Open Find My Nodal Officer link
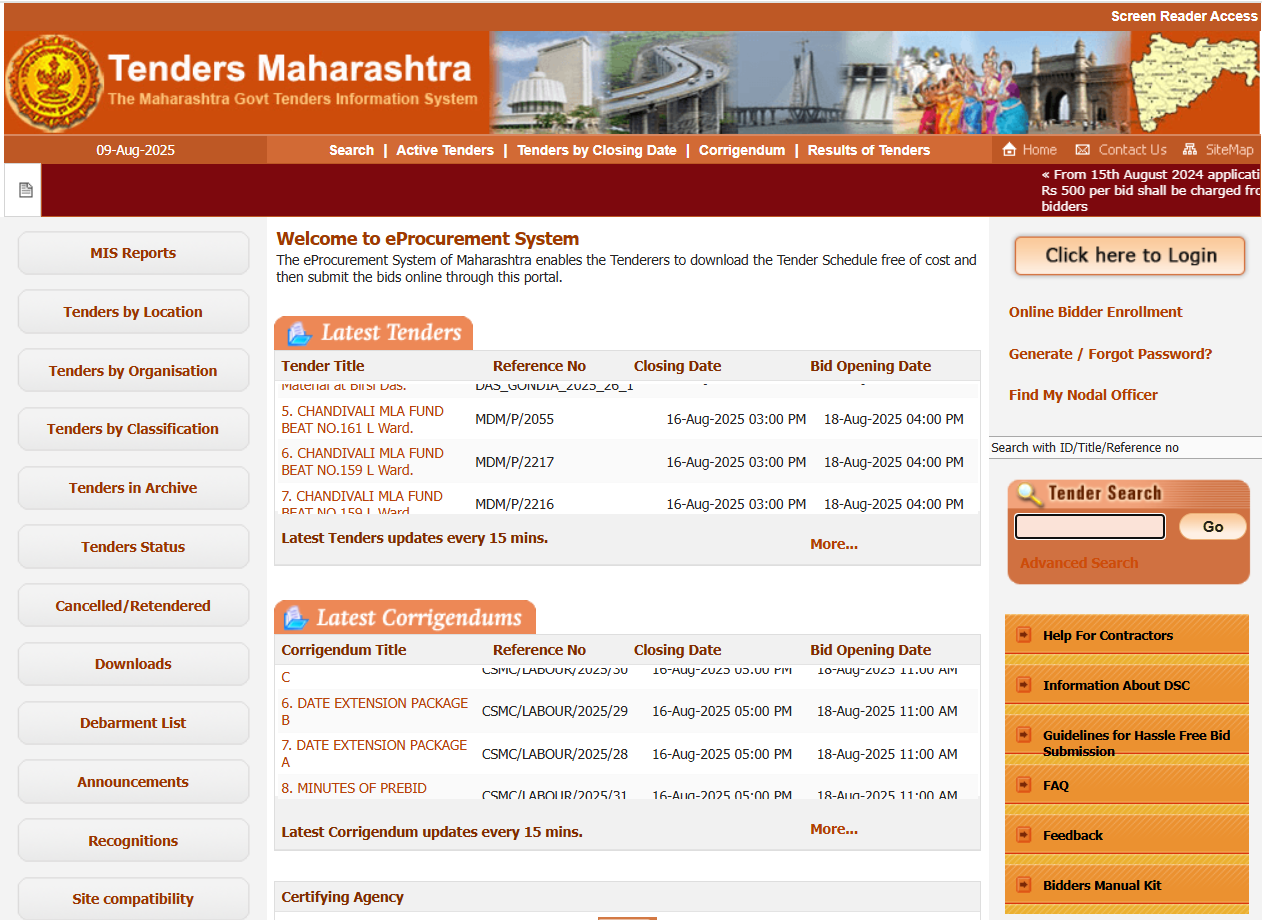Image resolution: width=1262 pixels, height=920 pixels. (1083, 395)
